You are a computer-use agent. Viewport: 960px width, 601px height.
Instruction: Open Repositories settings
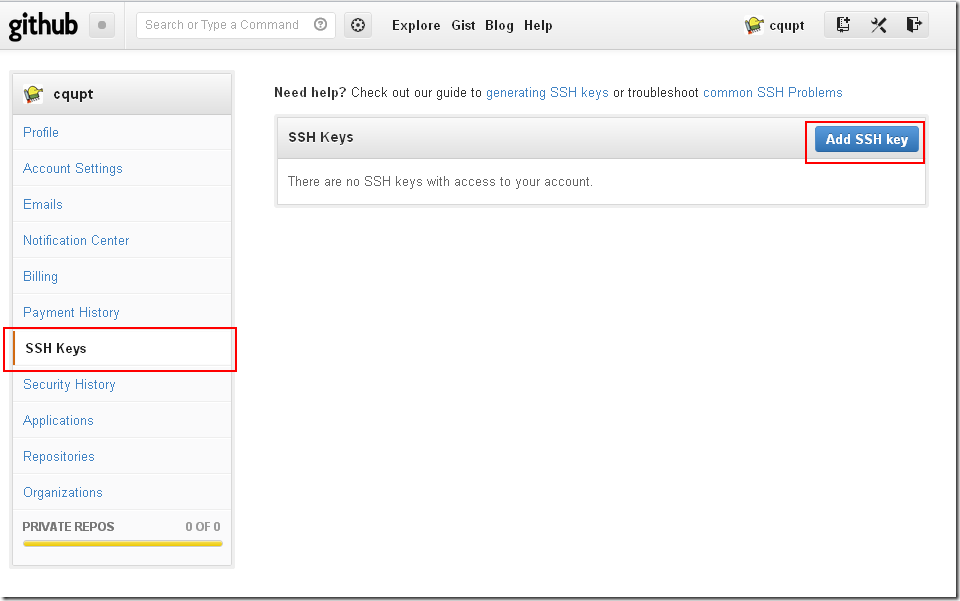coord(59,457)
